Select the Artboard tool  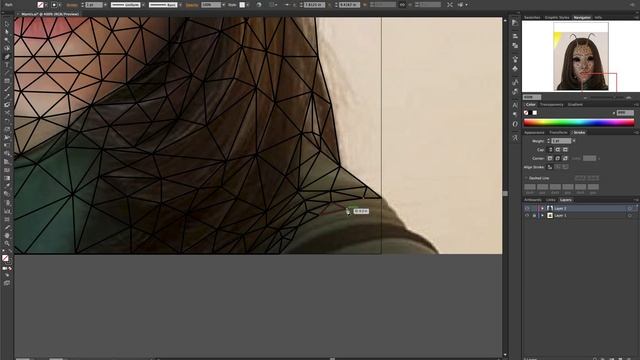(x=7, y=219)
